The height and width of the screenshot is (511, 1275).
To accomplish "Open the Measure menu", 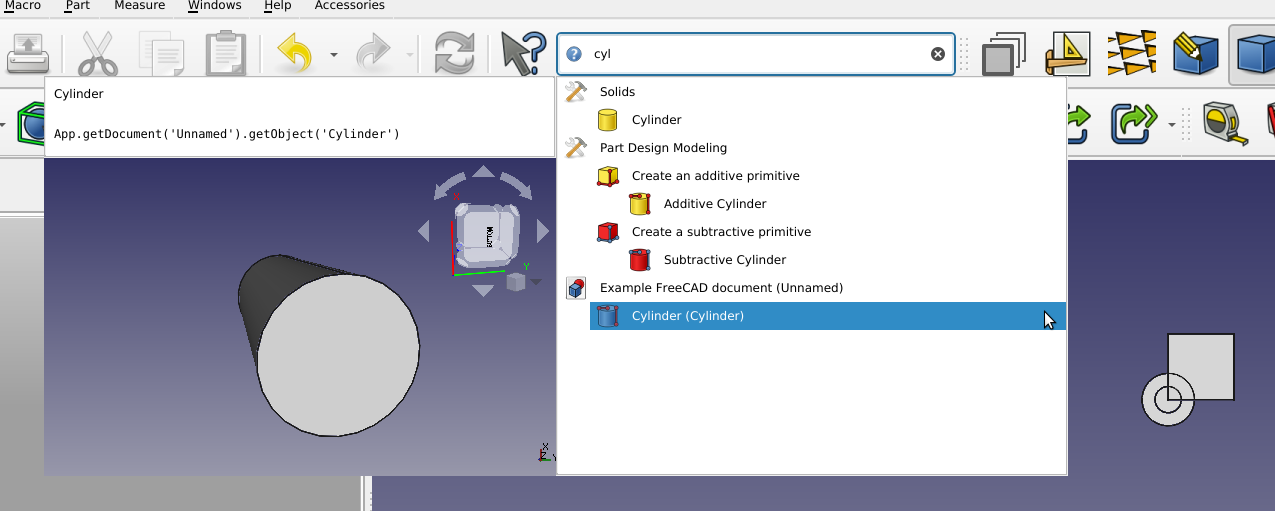I will (x=139, y=6).
